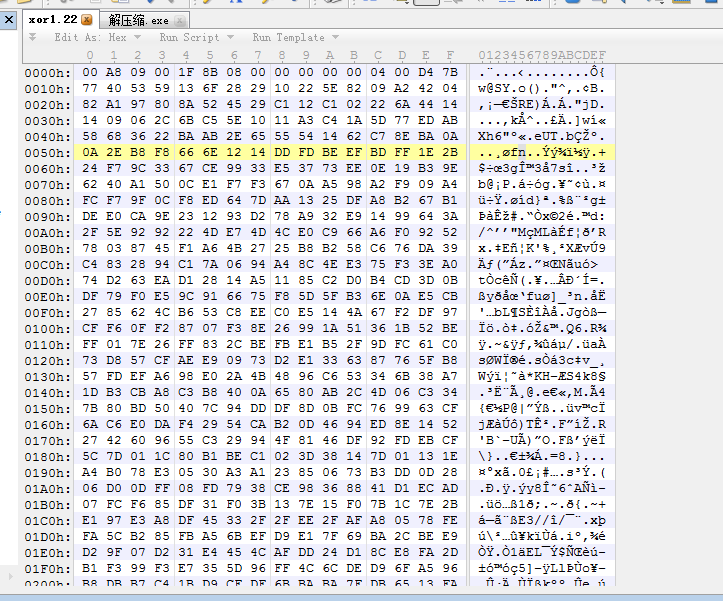Click byte 4A in row 00F0h

[354, 312]
